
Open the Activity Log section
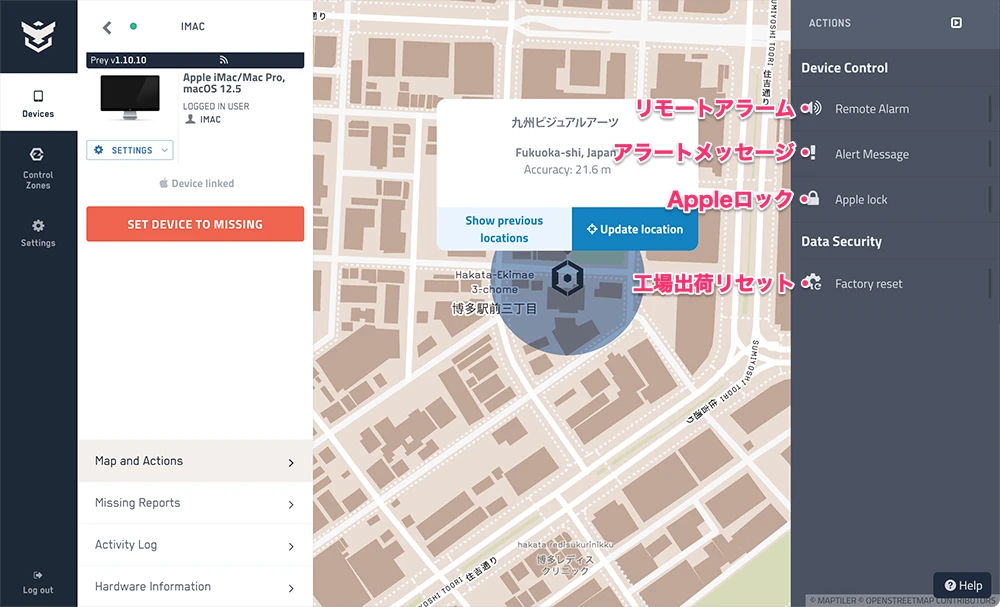pyautogui.click(x=195, y=545)
